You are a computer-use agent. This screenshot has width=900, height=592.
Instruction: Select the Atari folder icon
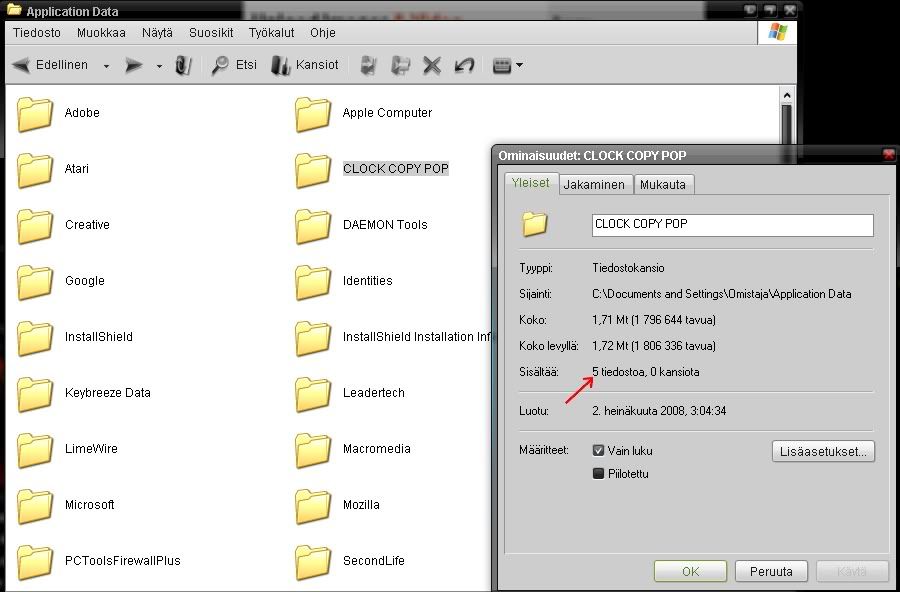(34, 171)
